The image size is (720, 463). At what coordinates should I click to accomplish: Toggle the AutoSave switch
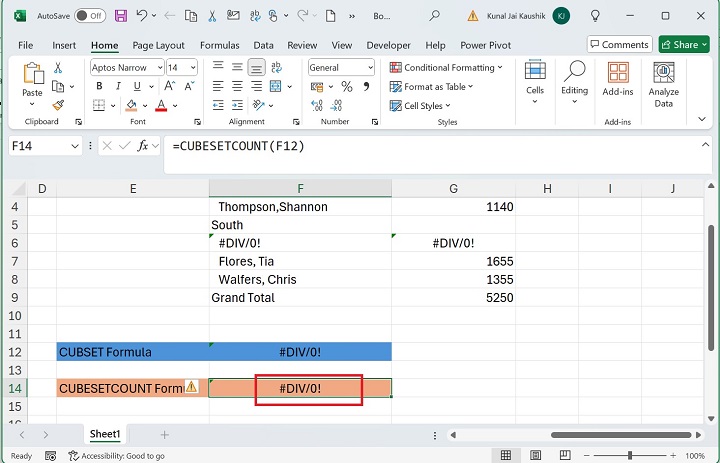89,16
